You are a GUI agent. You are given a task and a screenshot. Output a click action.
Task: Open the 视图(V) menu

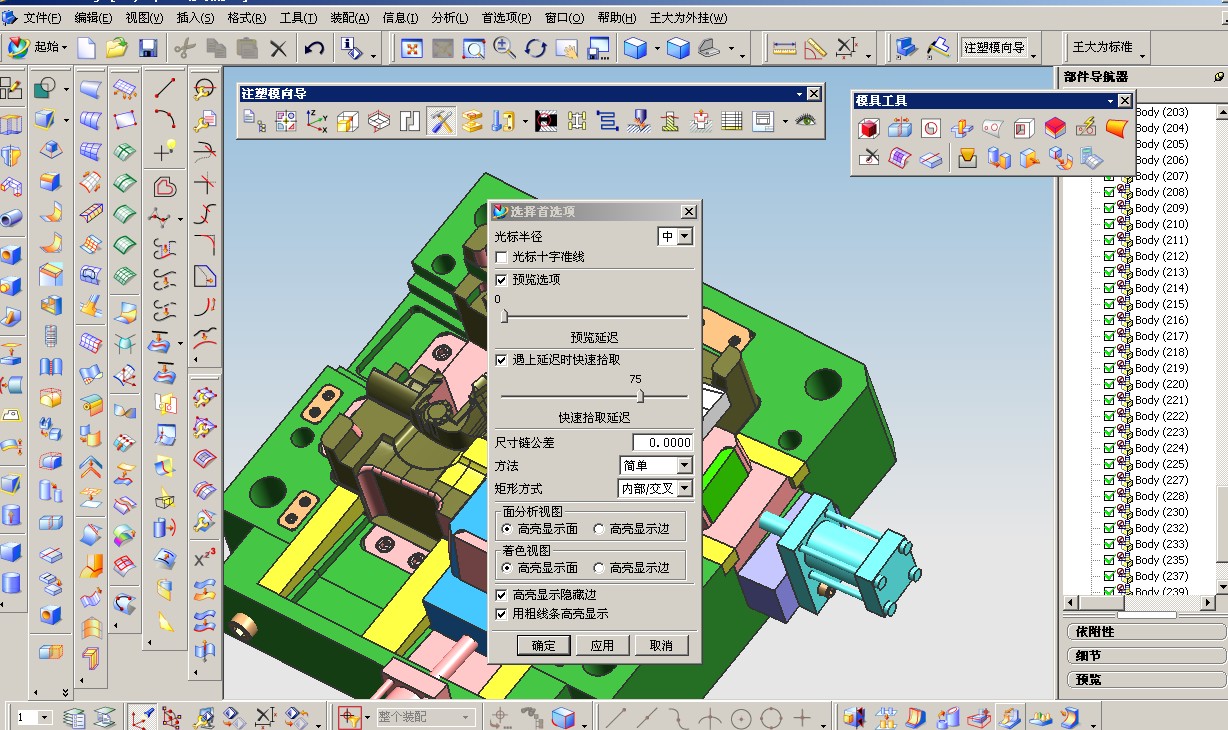[x=145, y=18]
